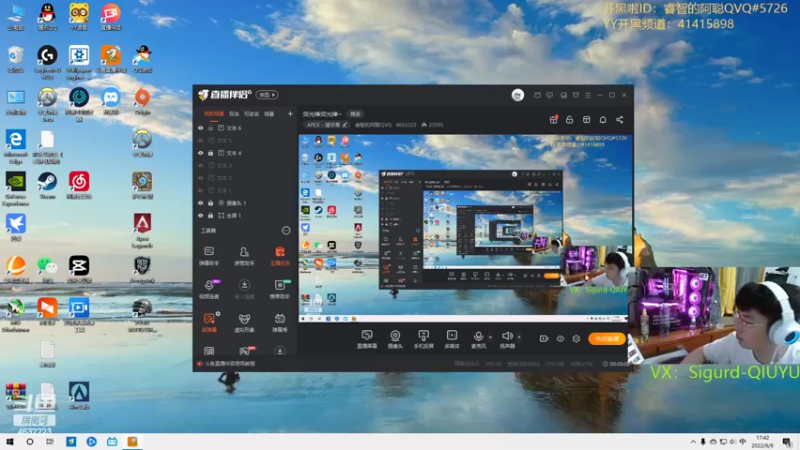800x450 pixels.
Task: Add 直播屏幕 screen capture source
Action: coord(367,339)
